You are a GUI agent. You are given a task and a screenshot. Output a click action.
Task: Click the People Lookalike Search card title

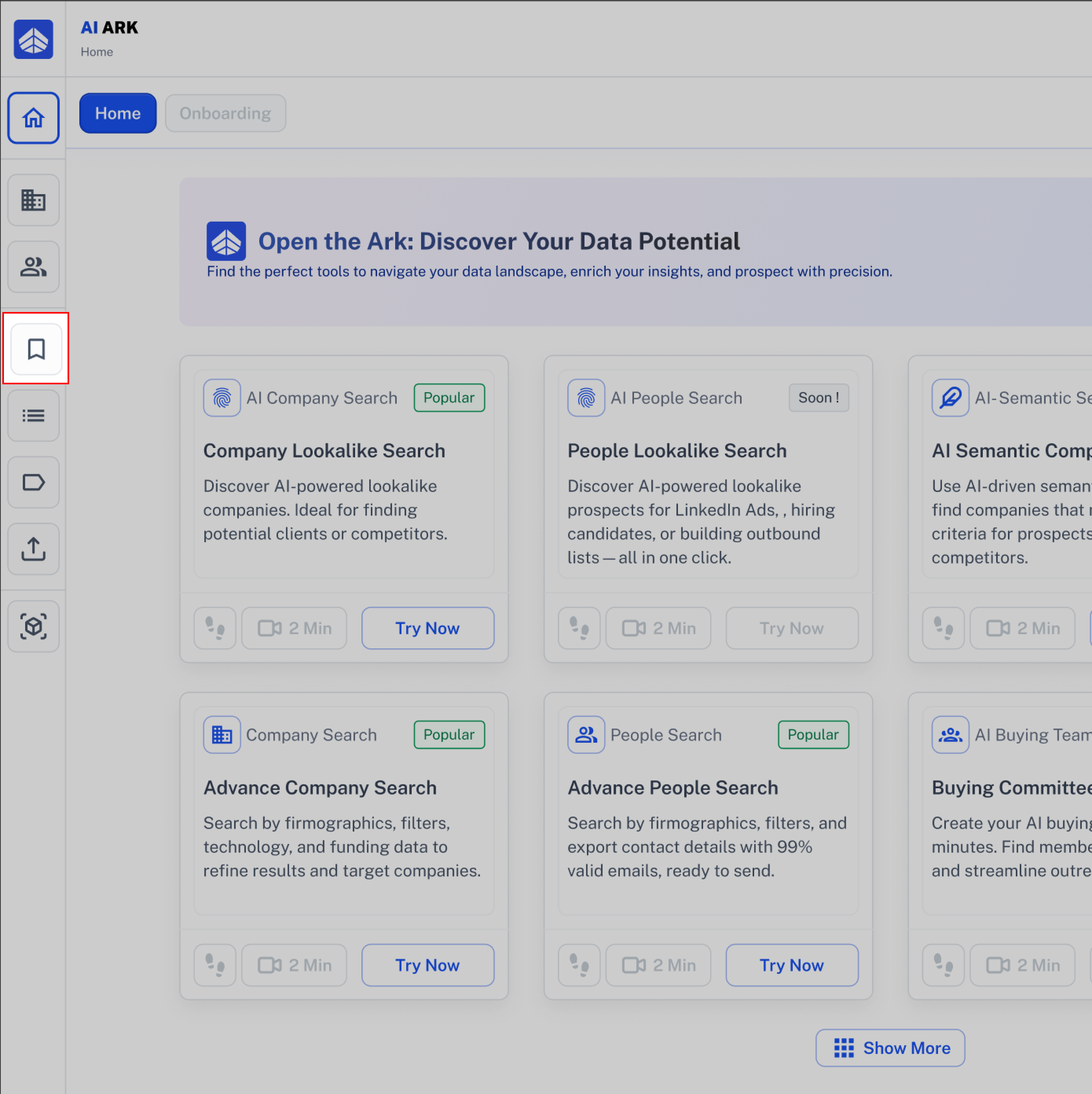click(677, 451)
